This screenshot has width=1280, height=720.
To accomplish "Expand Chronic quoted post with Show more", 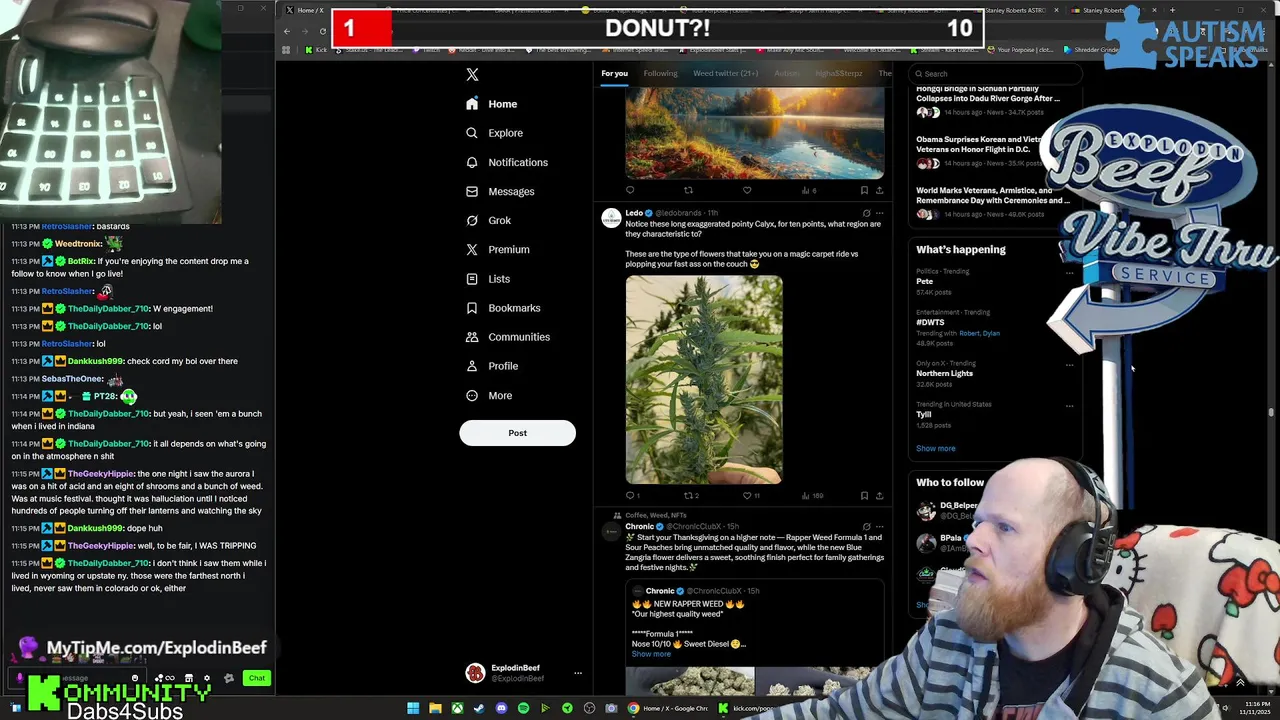I will tap(651, 654).
